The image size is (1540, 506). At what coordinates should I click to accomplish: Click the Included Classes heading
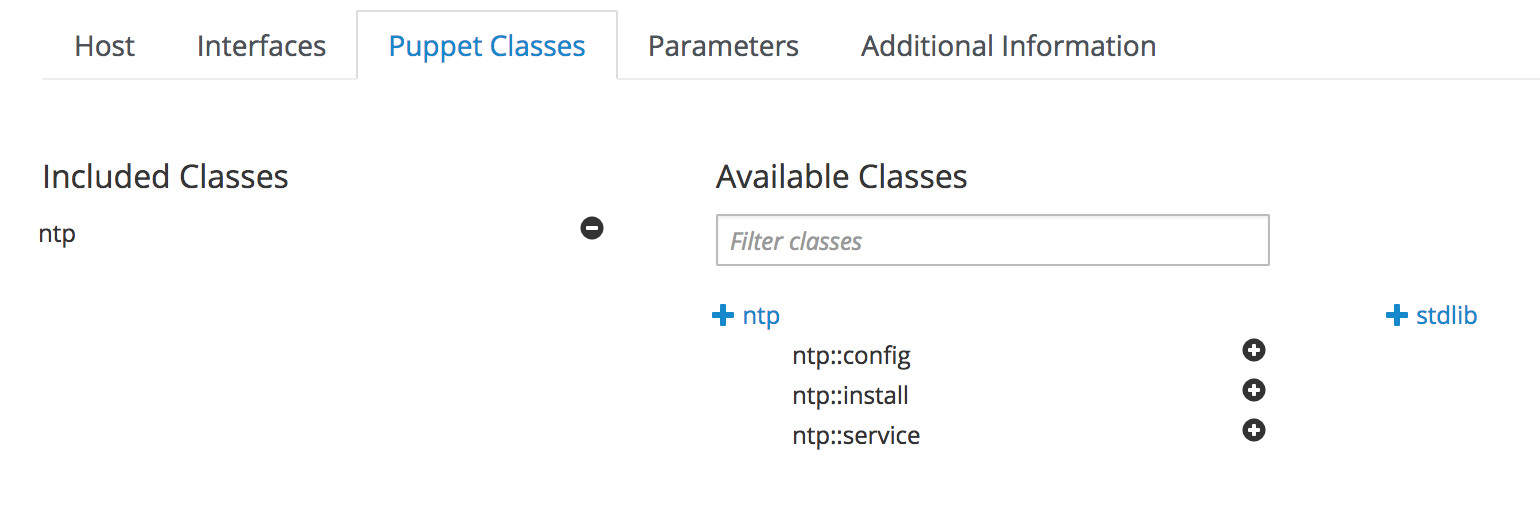click(x=165, y=177)
